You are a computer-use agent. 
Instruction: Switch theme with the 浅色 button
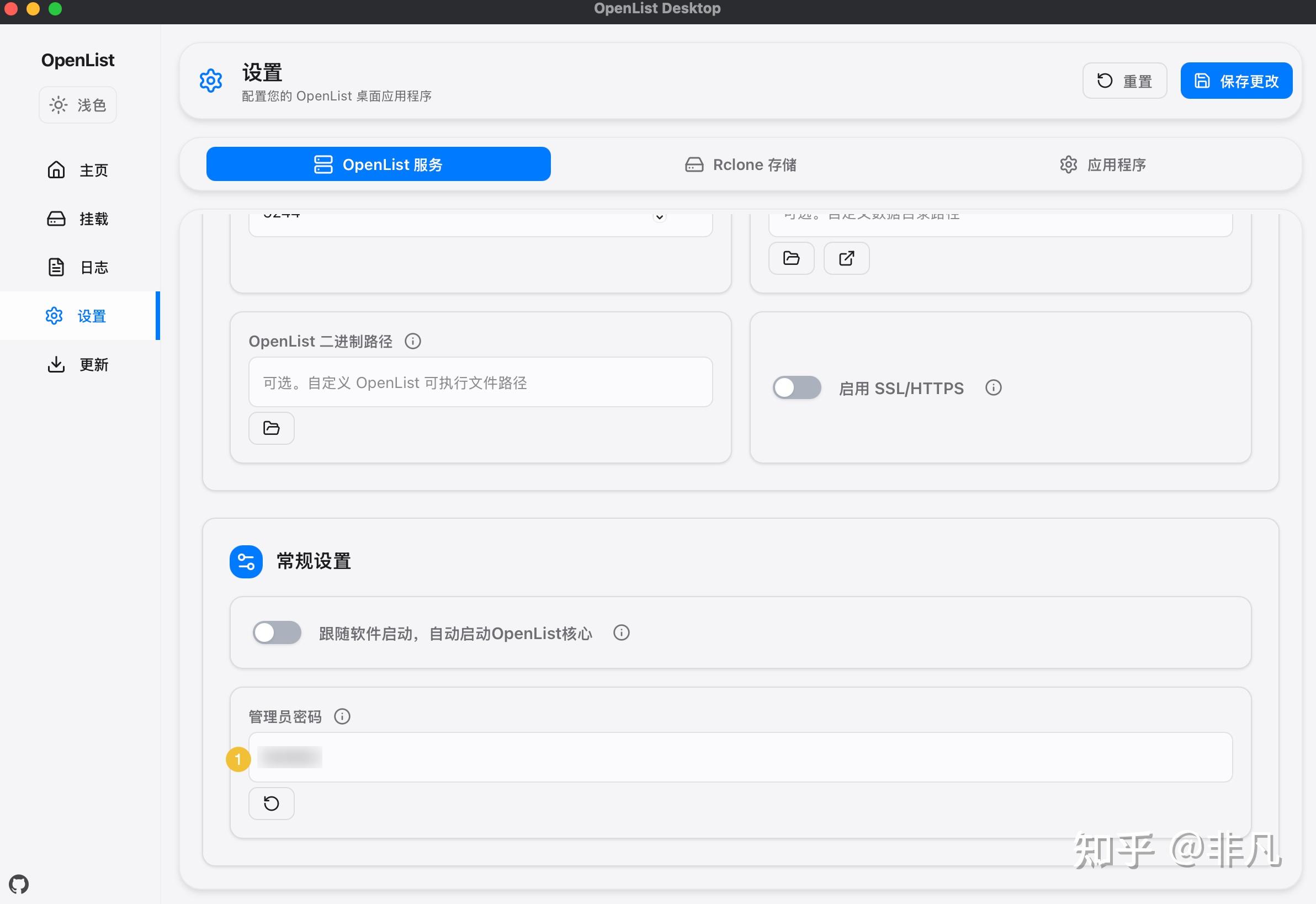click(x=78, y=105)
